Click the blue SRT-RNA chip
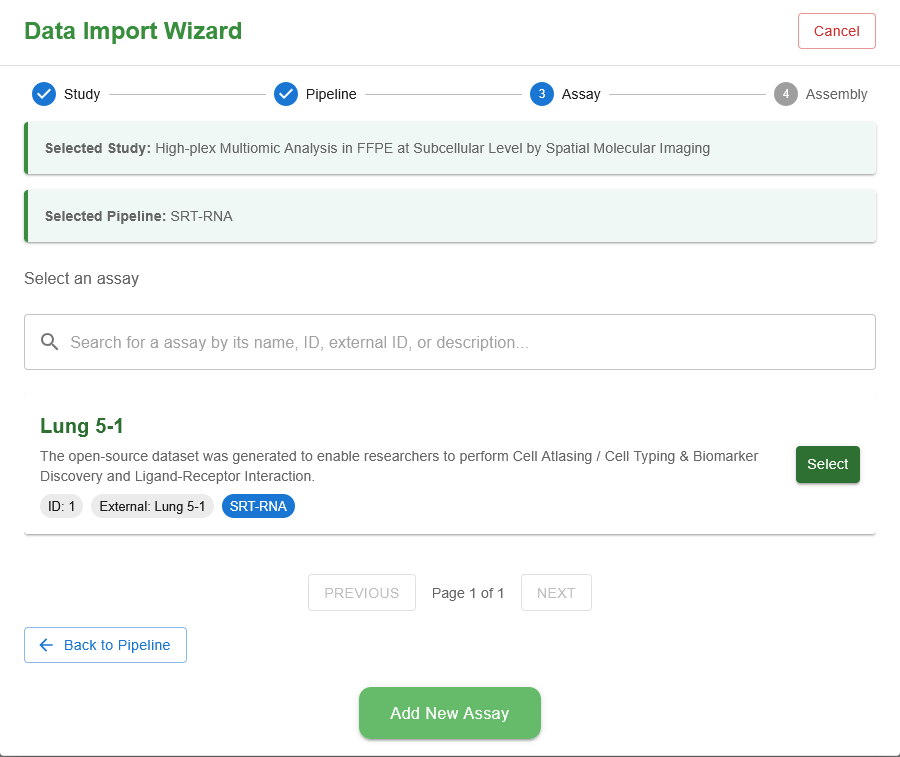900x757 pixels. 258,506
